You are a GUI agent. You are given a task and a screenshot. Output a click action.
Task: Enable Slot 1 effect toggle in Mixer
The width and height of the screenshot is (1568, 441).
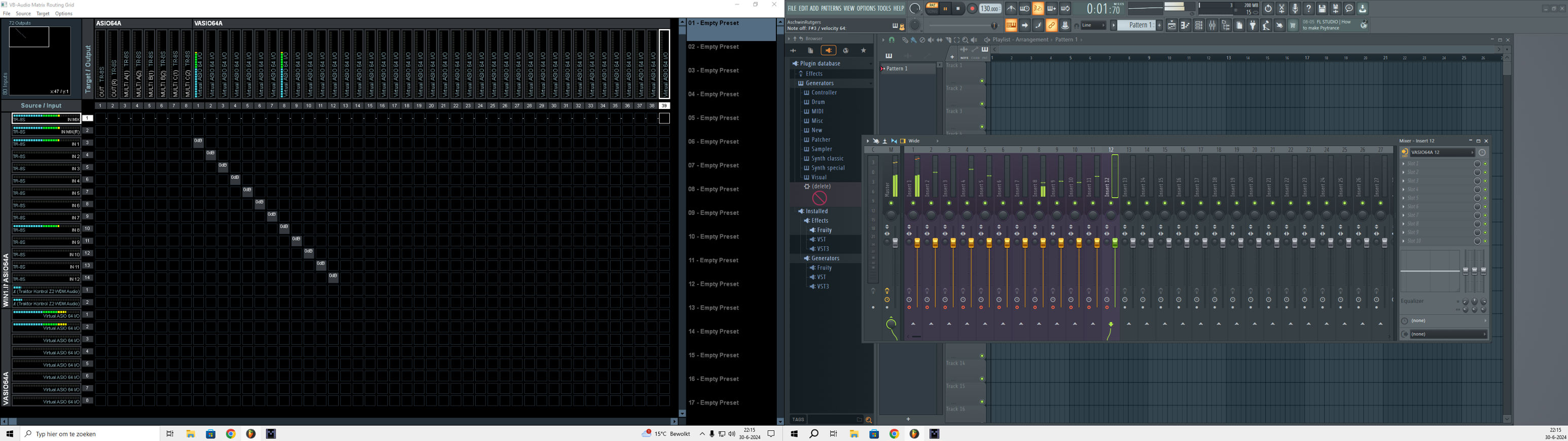pyautogui.click(x=1485, y=164)
